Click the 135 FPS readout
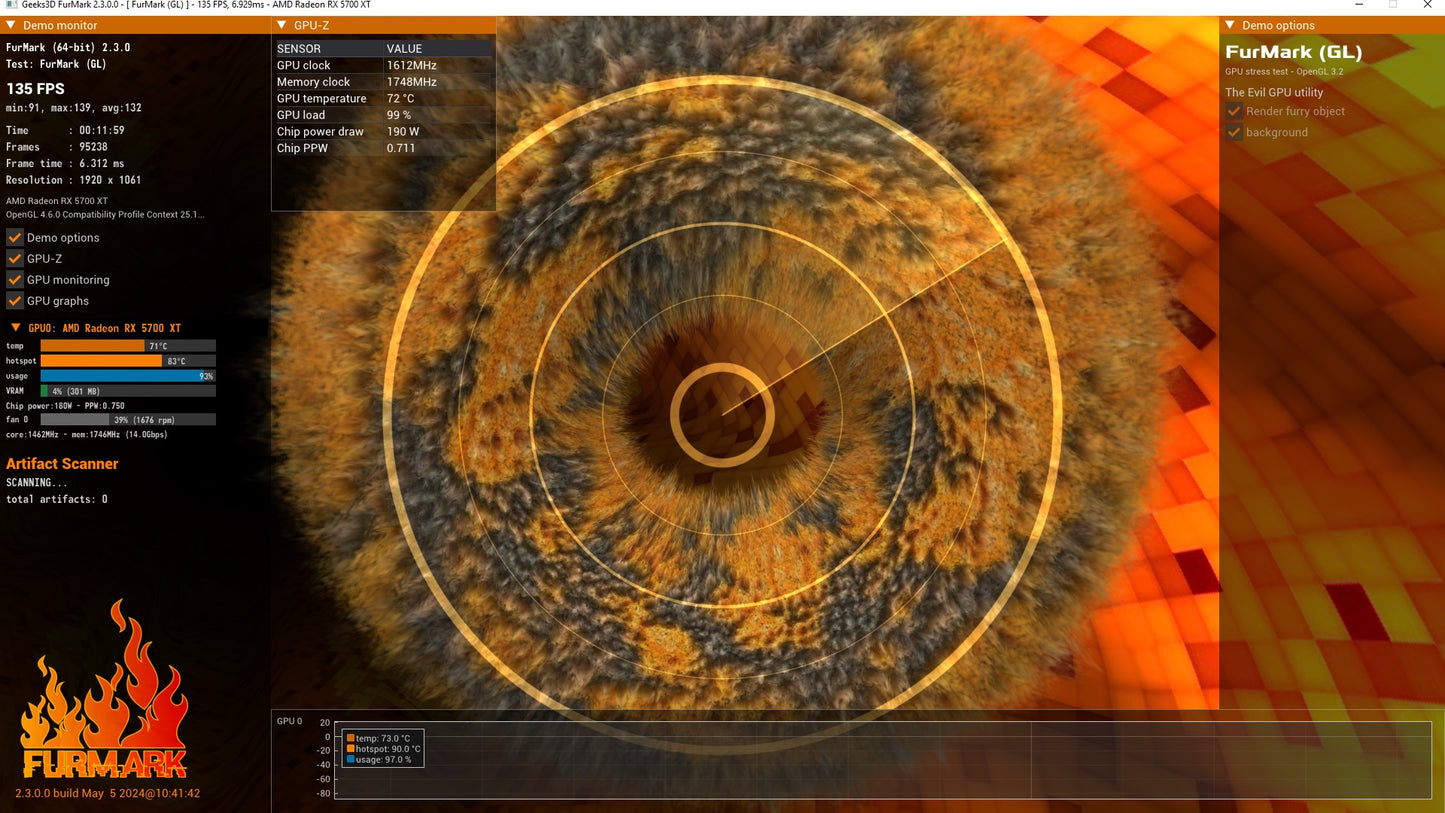Image resolution: width=1445 pixels, height=813 pixels. (35, 89)
